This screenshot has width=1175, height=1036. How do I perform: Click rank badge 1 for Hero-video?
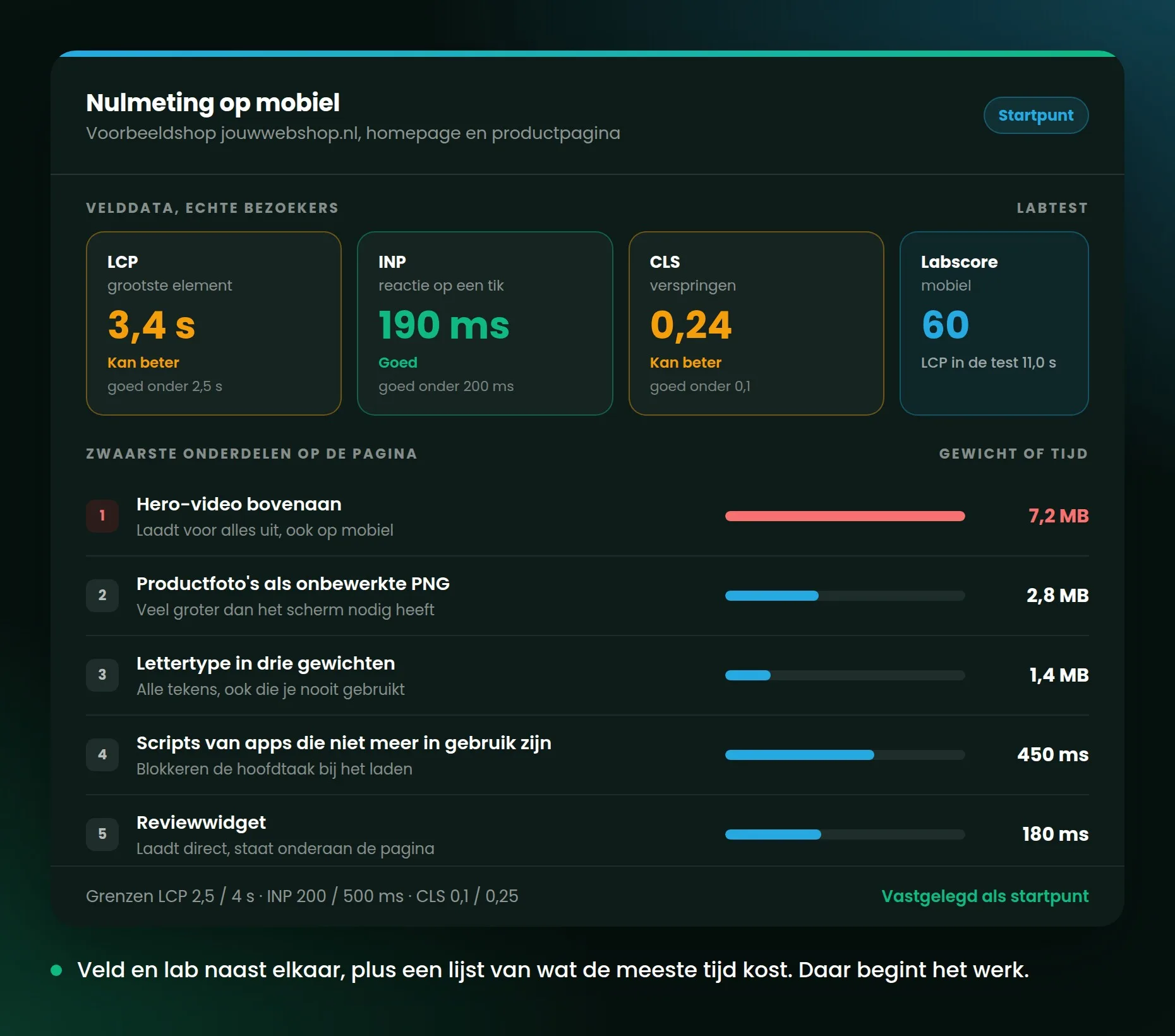102,515
